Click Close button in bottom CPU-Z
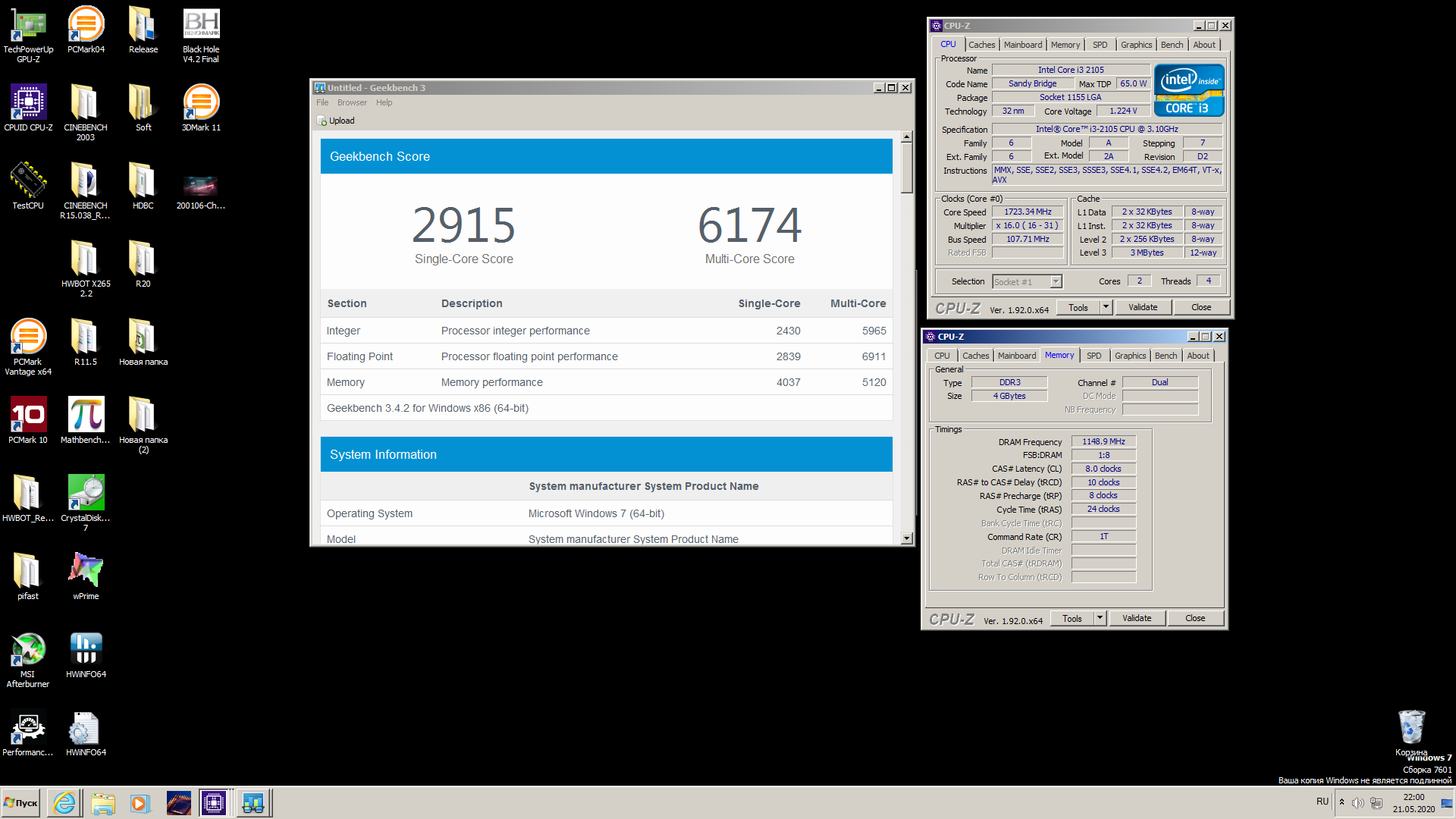This screenshot has width=1456, height=819. [1195, 618]
